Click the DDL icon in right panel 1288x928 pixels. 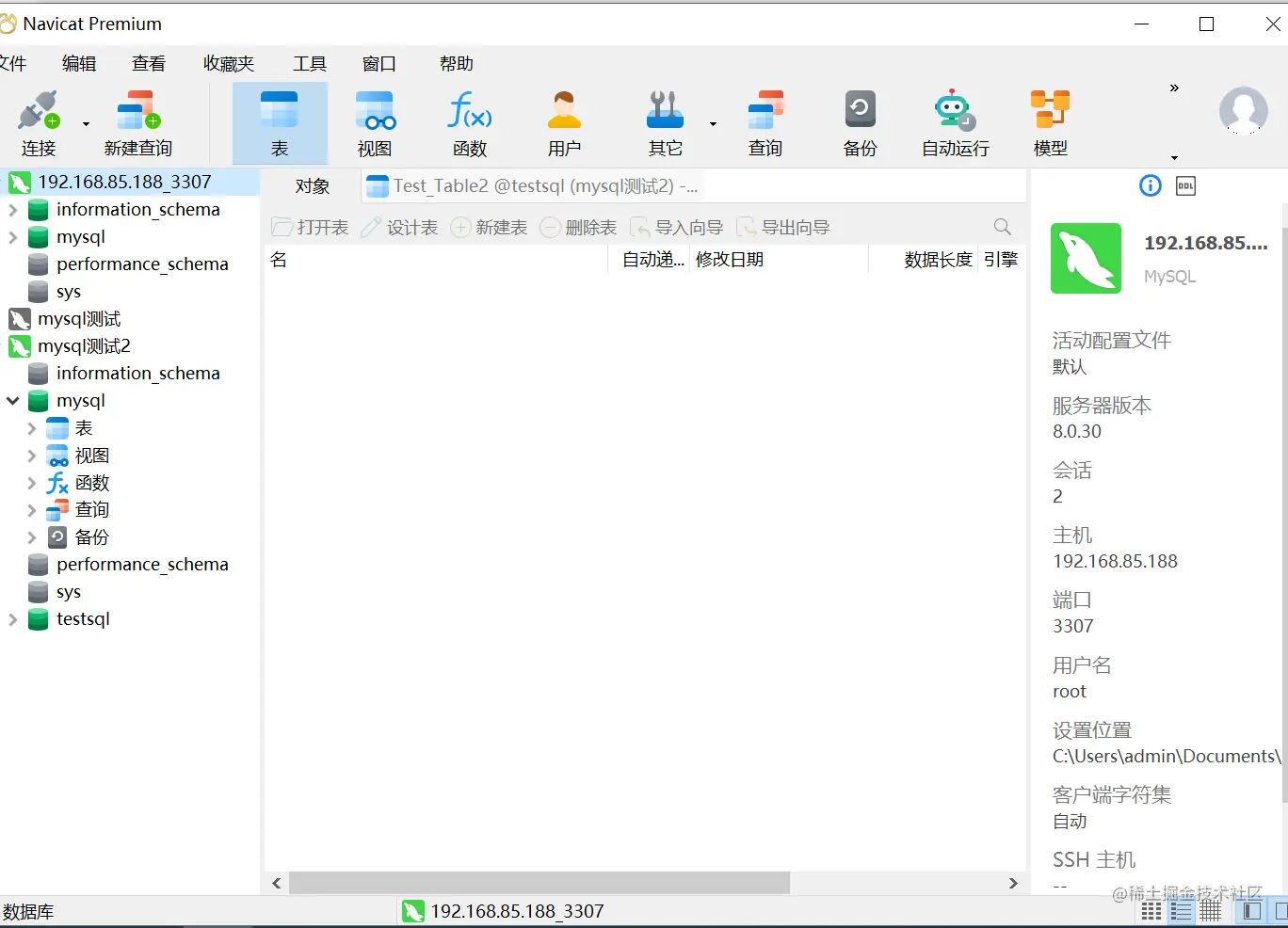coord(1185,185)
